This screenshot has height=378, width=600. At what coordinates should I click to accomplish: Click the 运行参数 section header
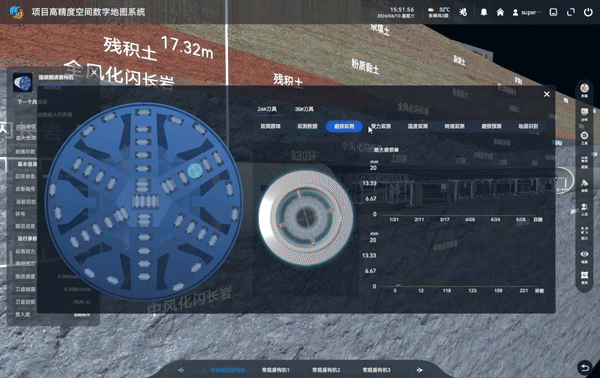point(27,238)
